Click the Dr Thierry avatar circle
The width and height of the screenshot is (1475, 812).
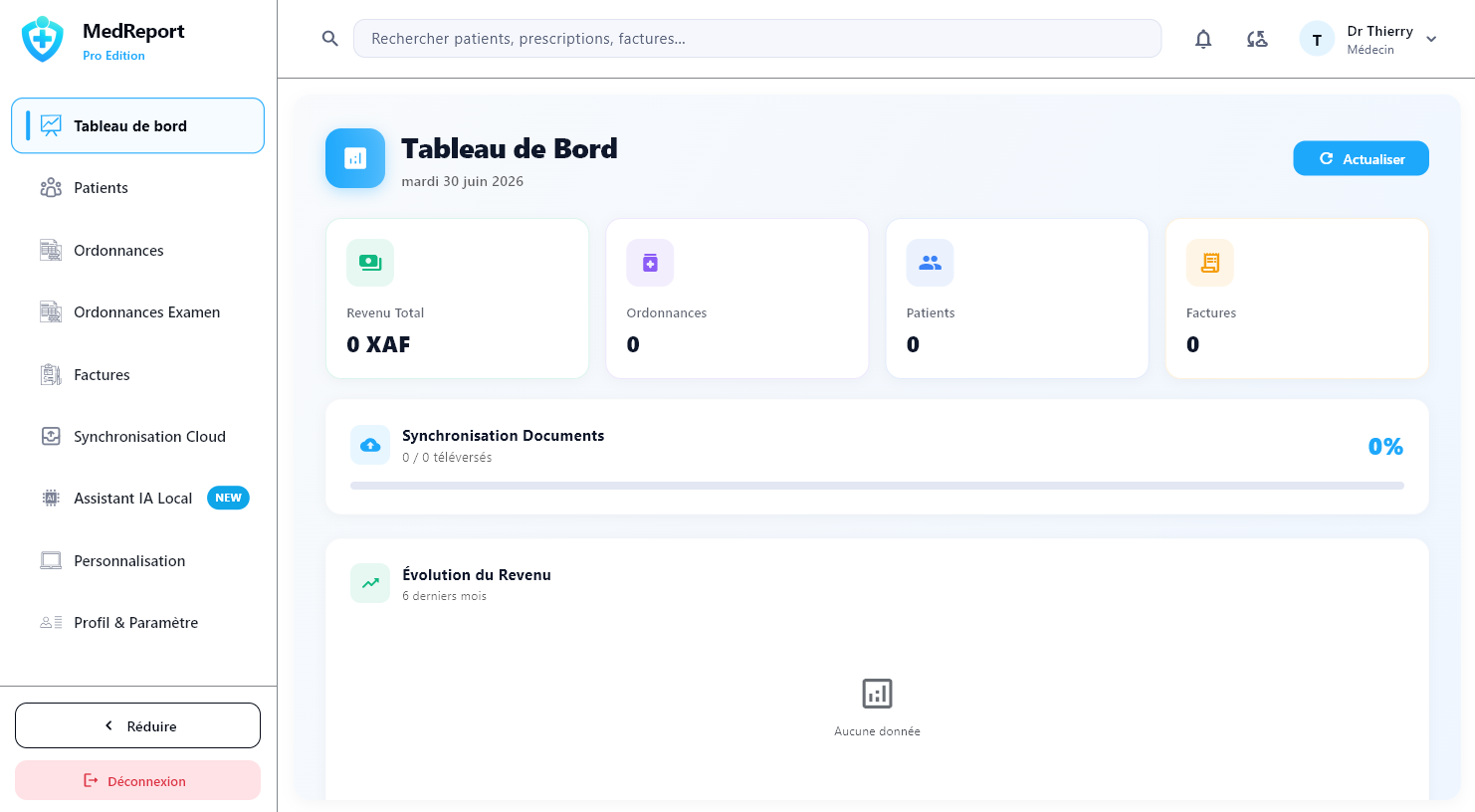tap(1317, 39)
